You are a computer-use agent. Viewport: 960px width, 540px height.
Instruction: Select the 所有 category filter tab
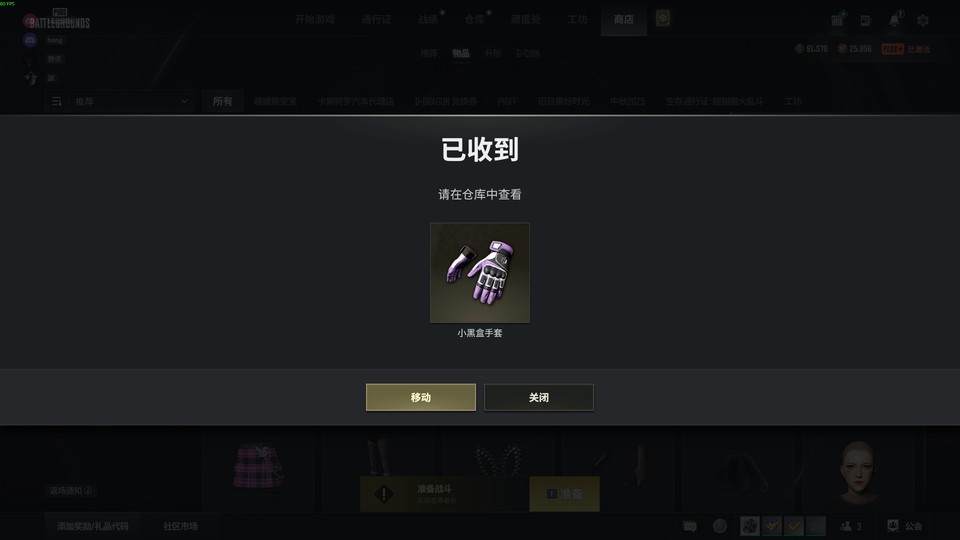(x=222, y=102)
